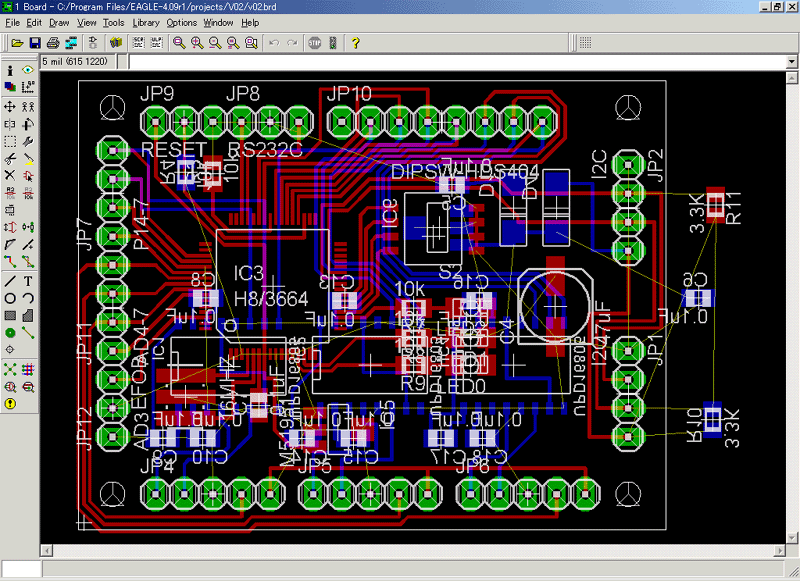This screenshot has width=800, height=581.
Task: Click the Stop command button
Action: [314, 43]
